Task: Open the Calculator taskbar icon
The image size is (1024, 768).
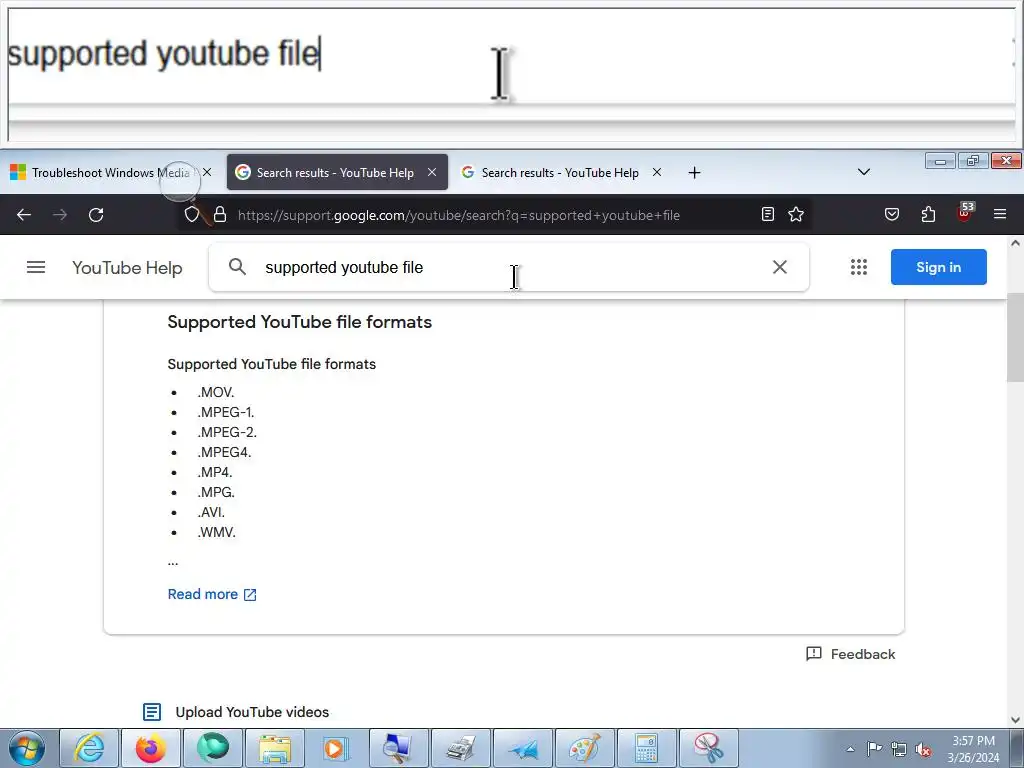Action: pos(646,748)
